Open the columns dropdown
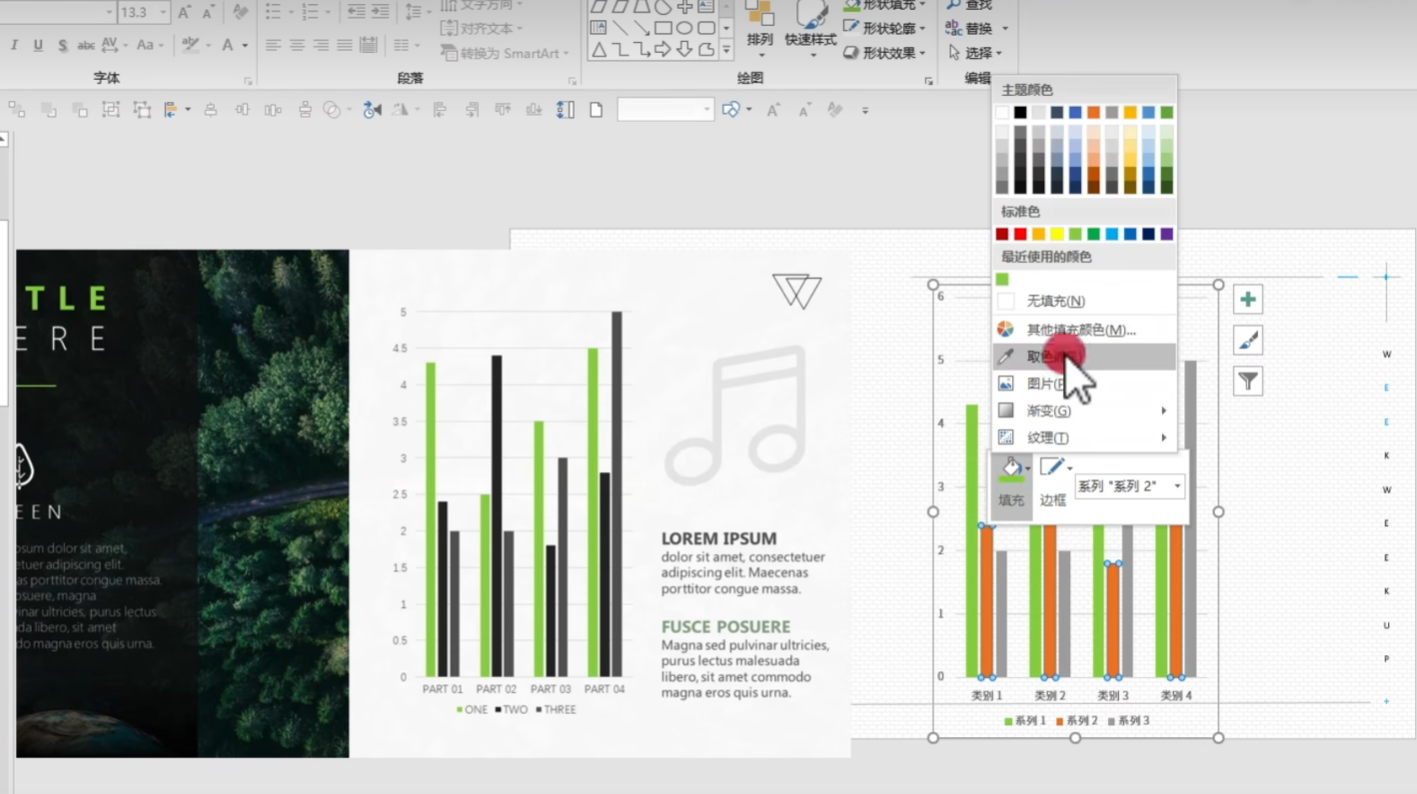This screenshot has width=1417, height=794. click(x=405, y=45)
